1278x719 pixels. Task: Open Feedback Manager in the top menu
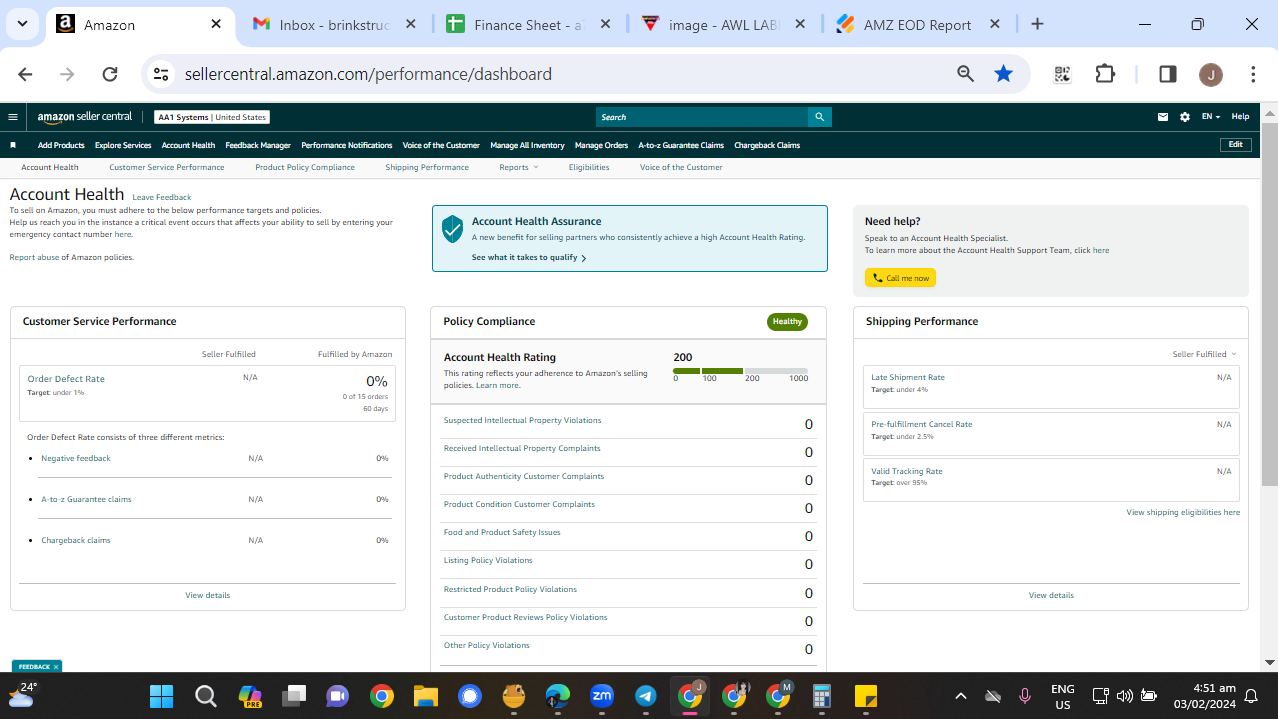point(258,145)
